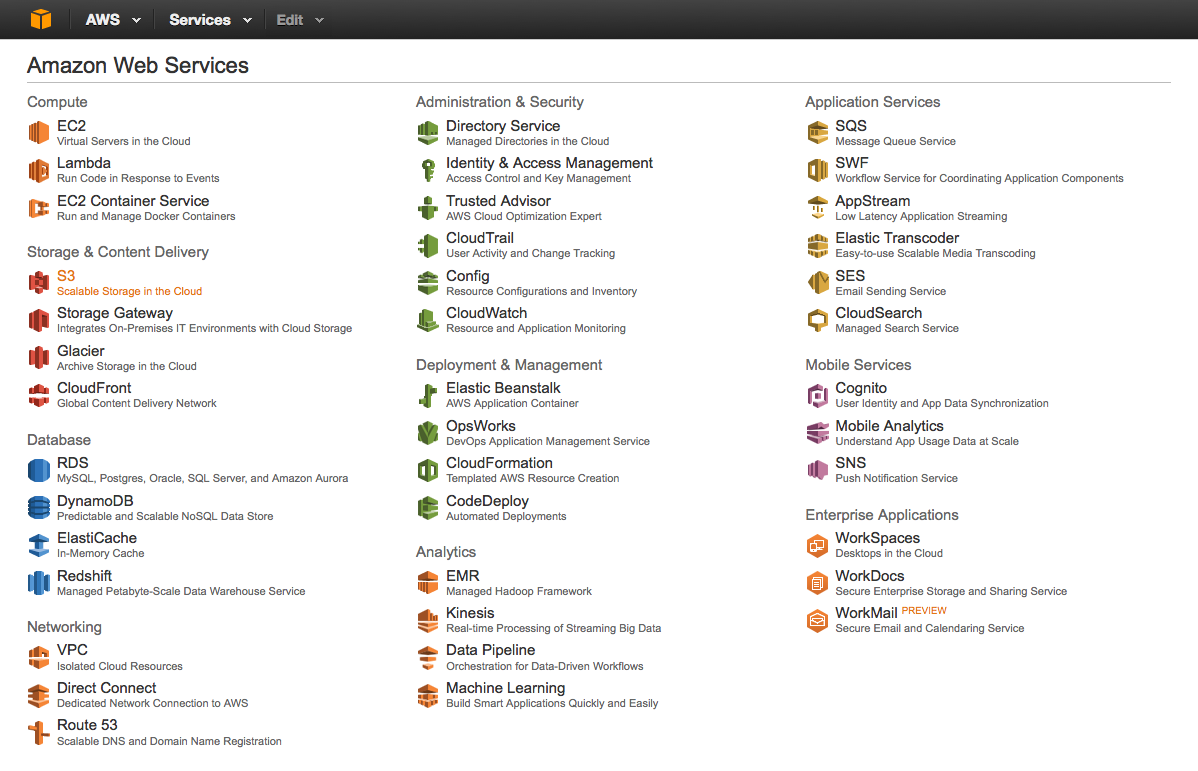The image size is (1198, 771).
Task: Open the Edit dropdown menu
Action: pos(300,20)
